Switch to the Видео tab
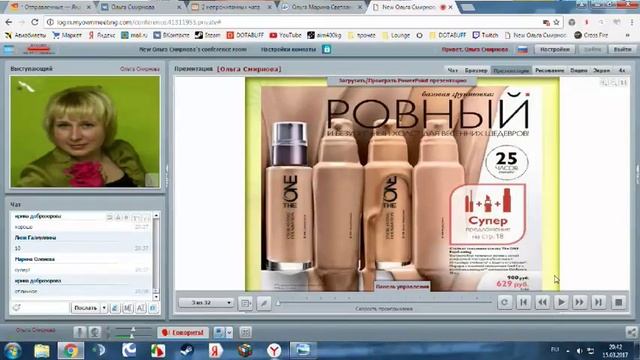Image resolution: width=640 pixels, height=360 pixels. (x=578, y=70)
